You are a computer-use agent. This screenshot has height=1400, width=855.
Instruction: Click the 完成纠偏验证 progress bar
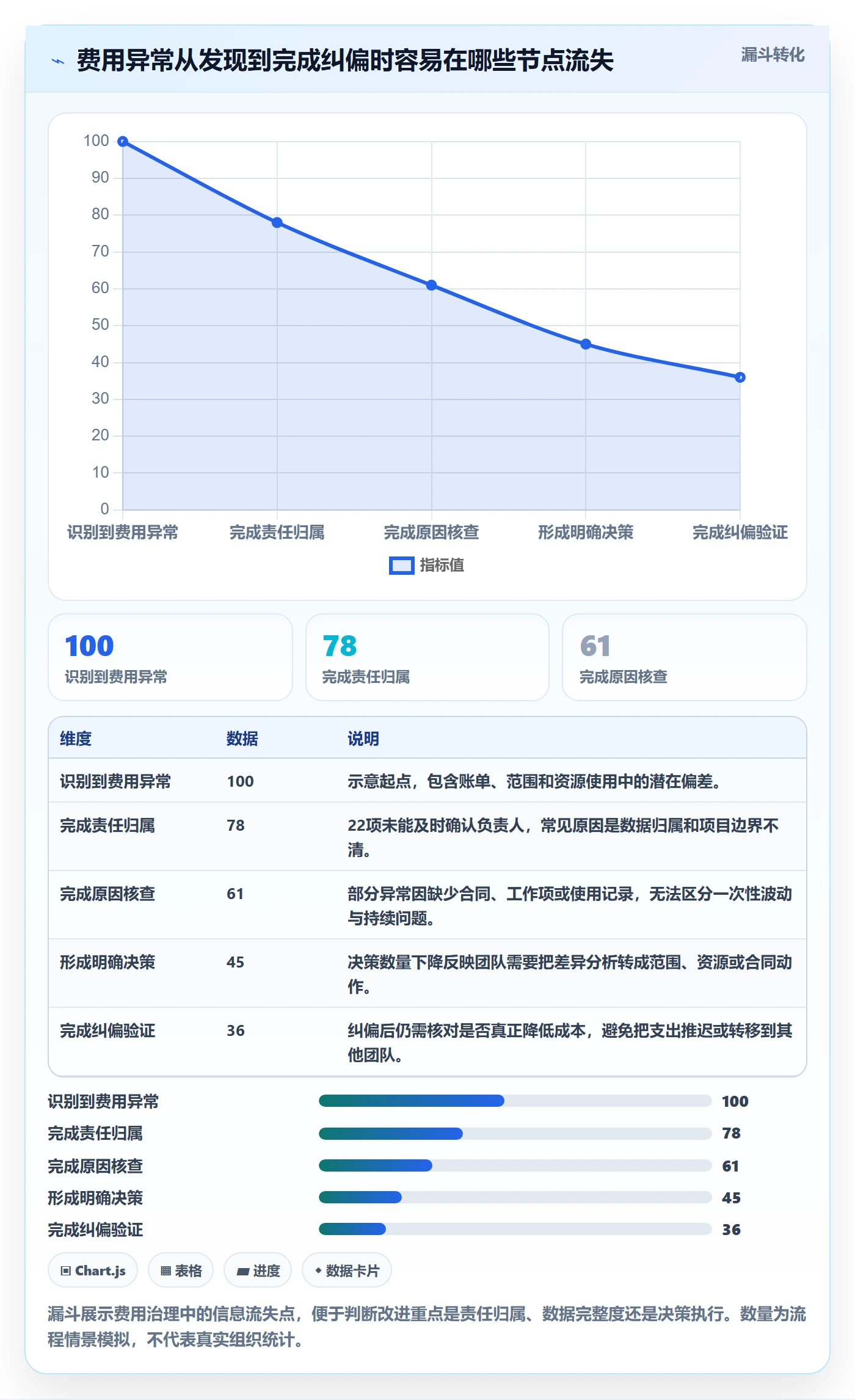[515, 1229]
